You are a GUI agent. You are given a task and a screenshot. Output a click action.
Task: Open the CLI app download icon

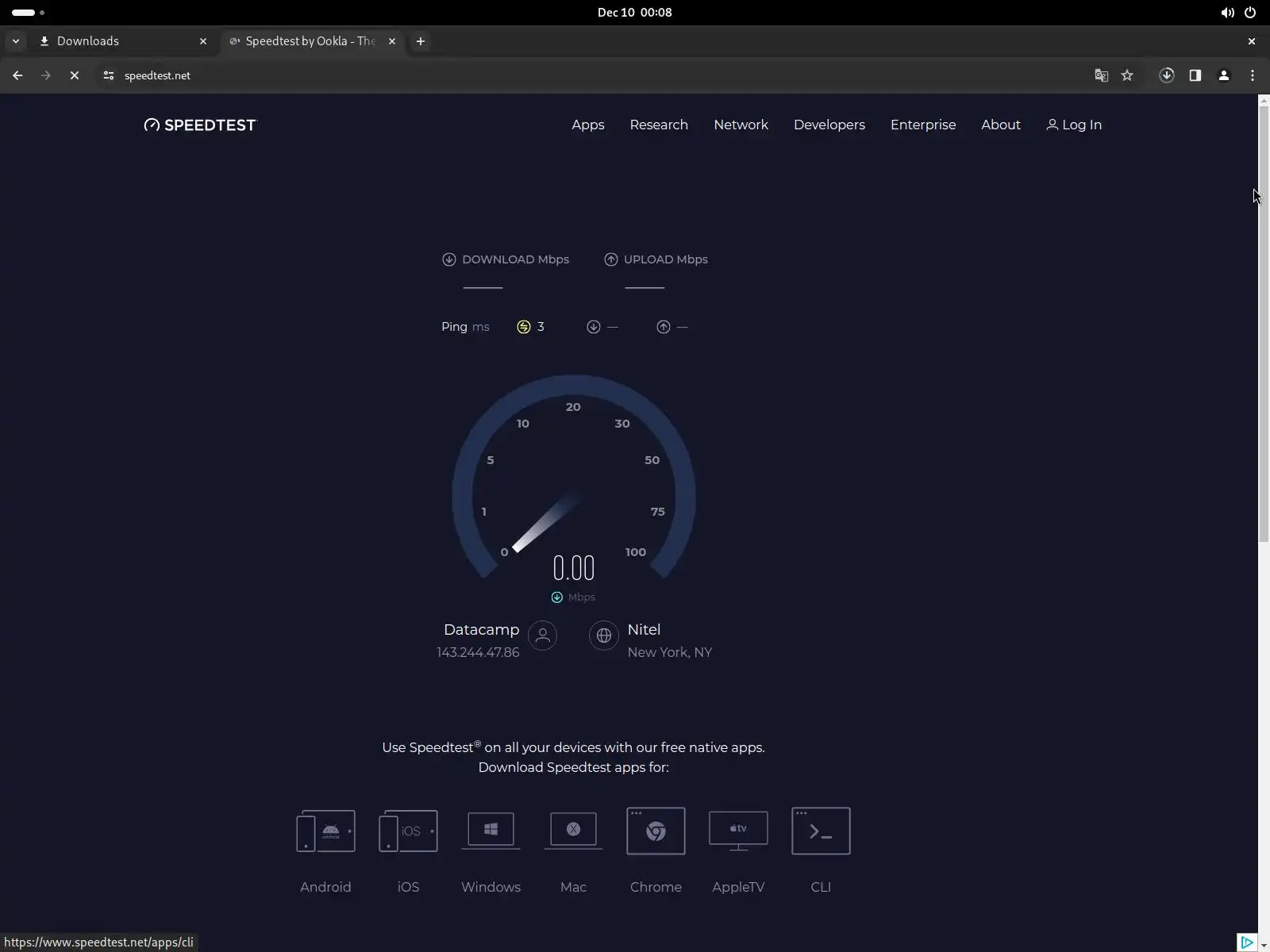tap(821, 831)
